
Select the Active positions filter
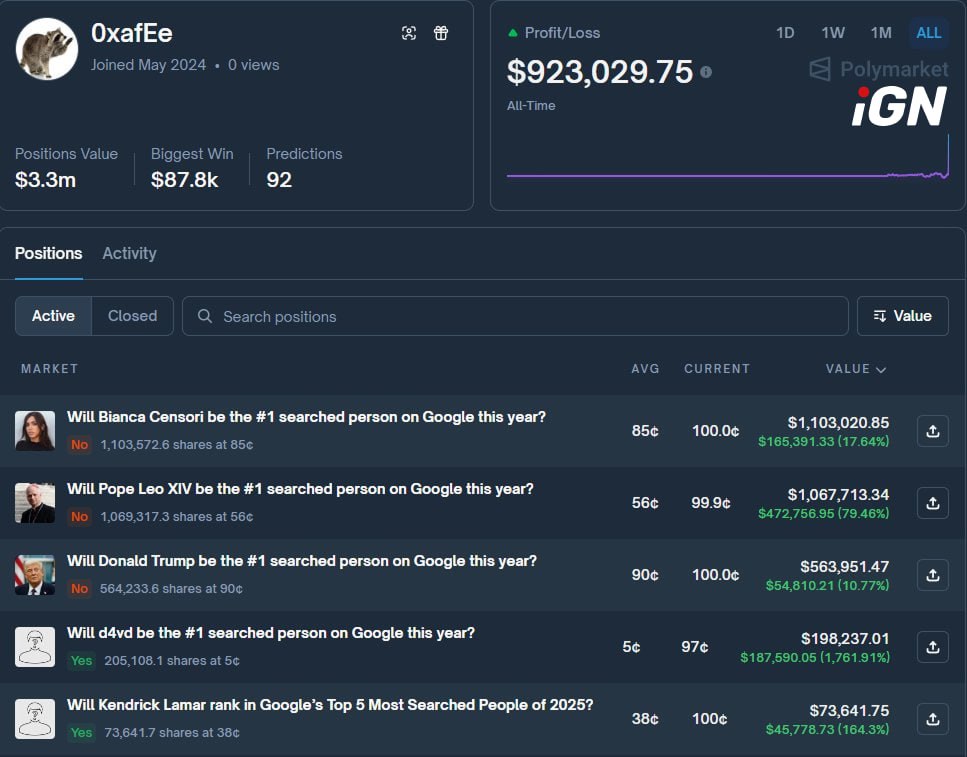tap(53, 316)
